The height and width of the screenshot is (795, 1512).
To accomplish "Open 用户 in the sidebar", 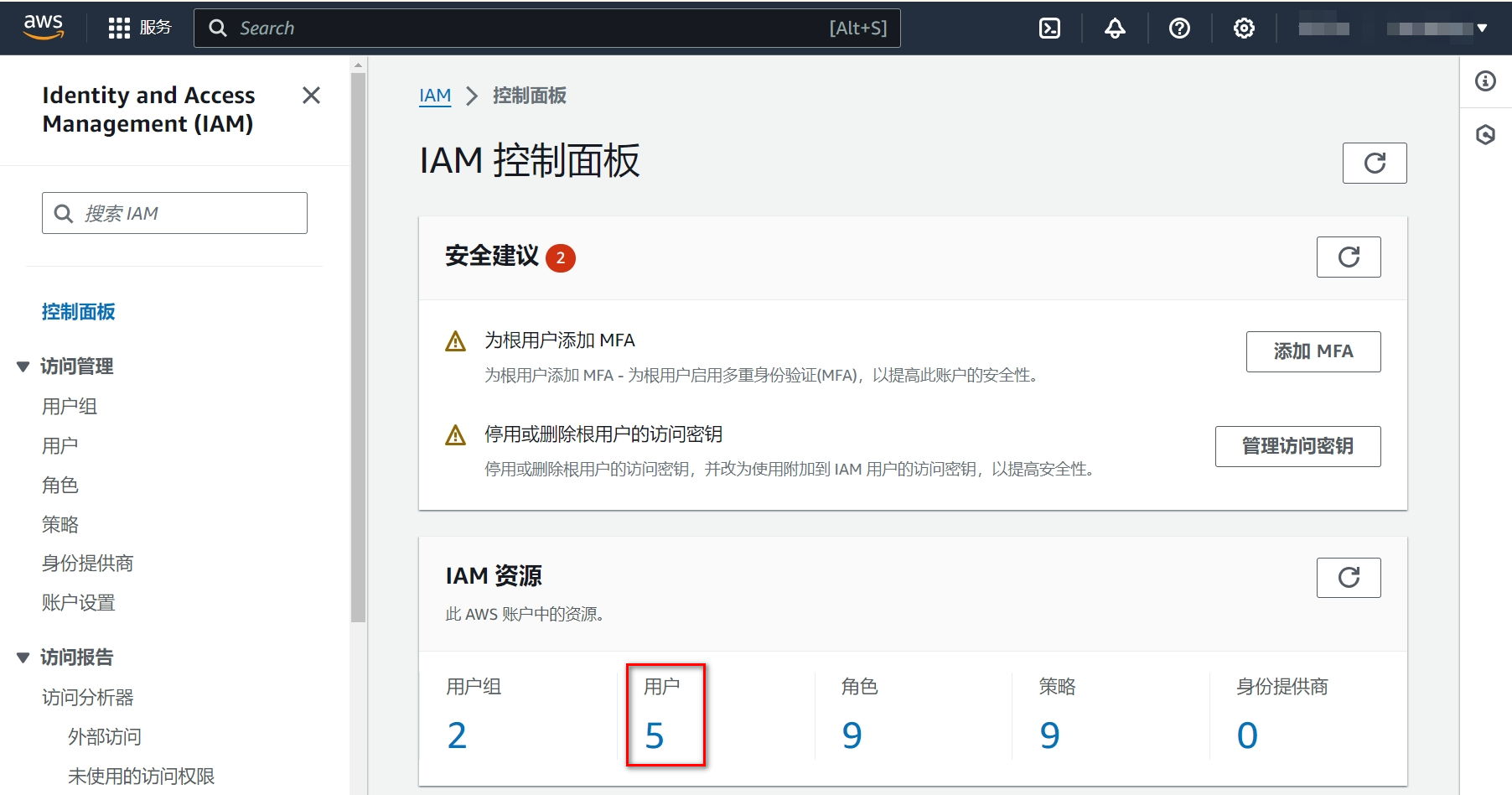I will point(60,446).
